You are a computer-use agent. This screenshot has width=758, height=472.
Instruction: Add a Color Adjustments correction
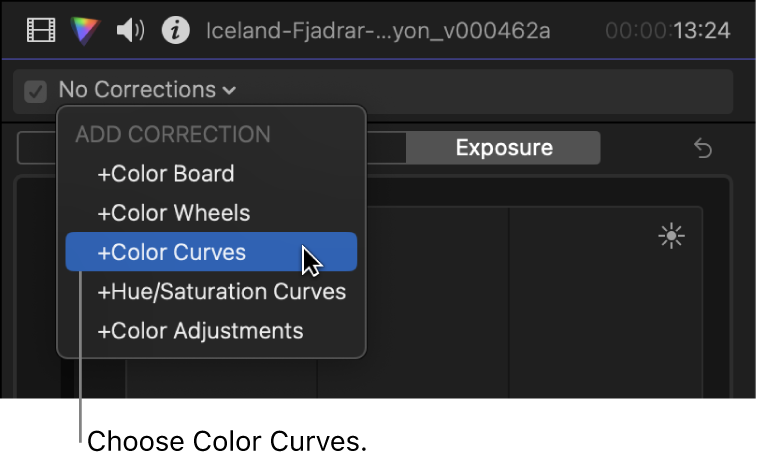(200, 331)
